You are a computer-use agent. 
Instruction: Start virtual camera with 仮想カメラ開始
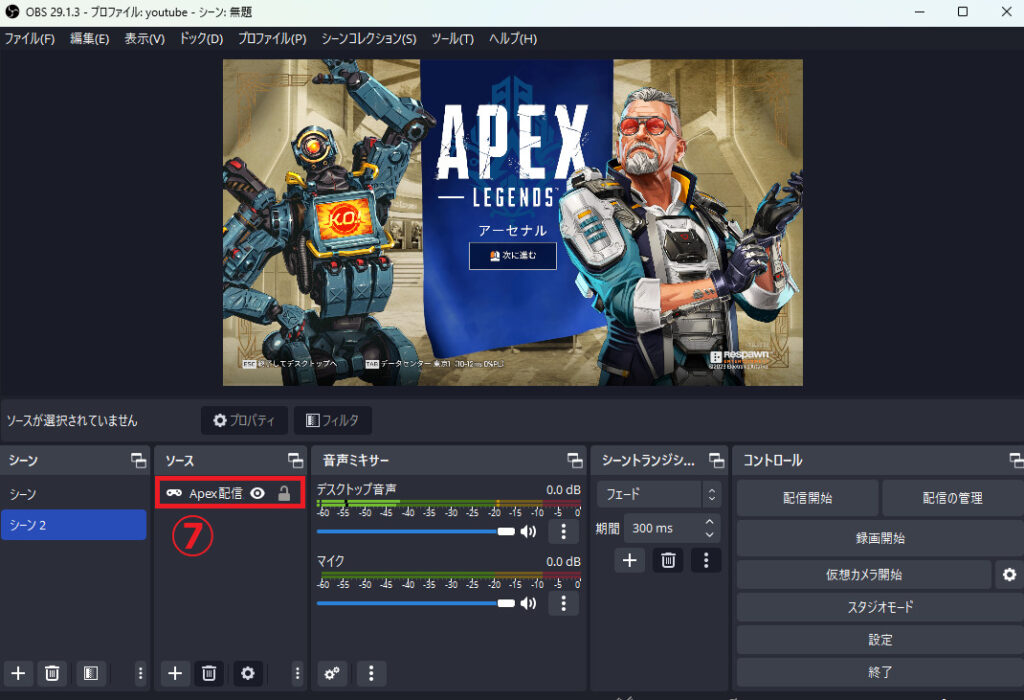pos(864,575)
